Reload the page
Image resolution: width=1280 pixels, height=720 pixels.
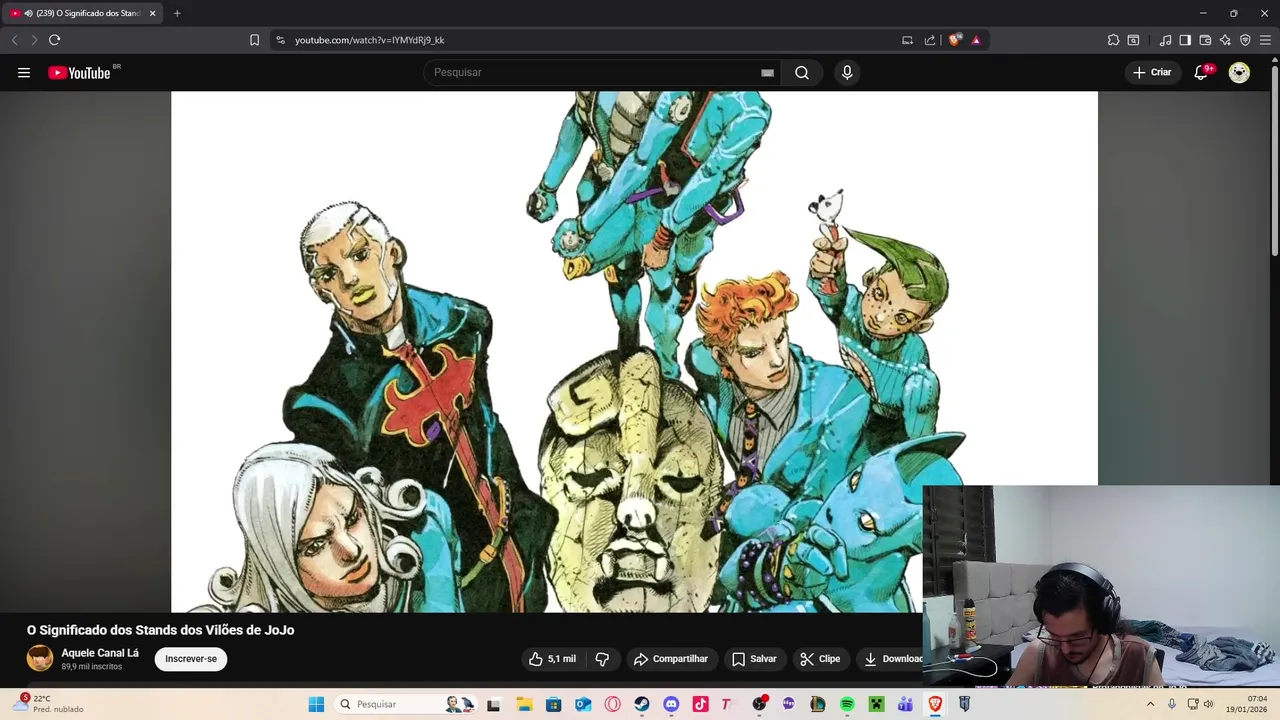pos(54,40)
